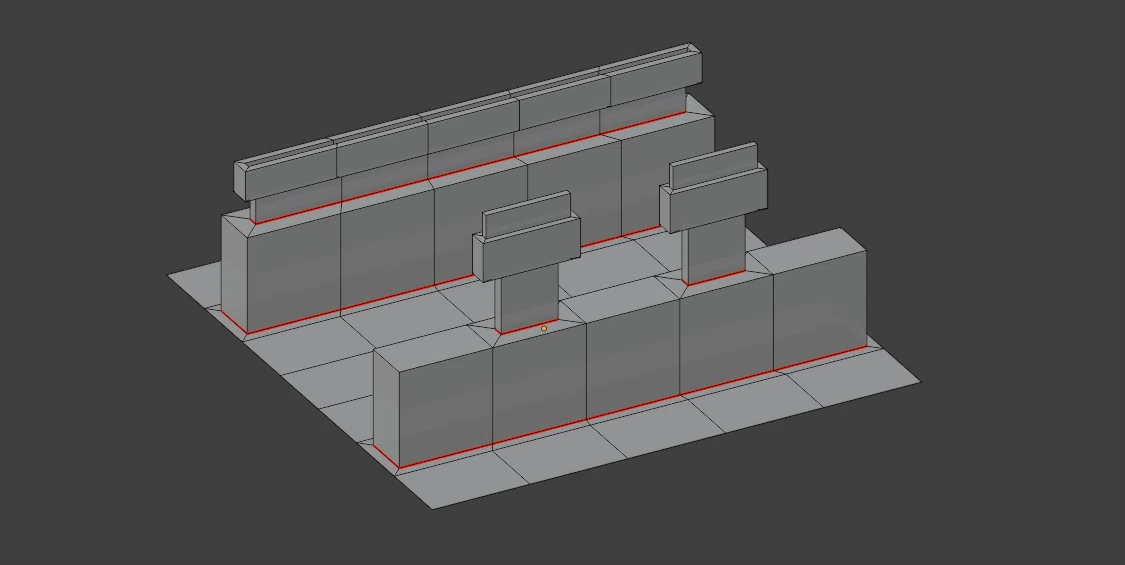Select the long top rail of the back wall

click(469, 123)
